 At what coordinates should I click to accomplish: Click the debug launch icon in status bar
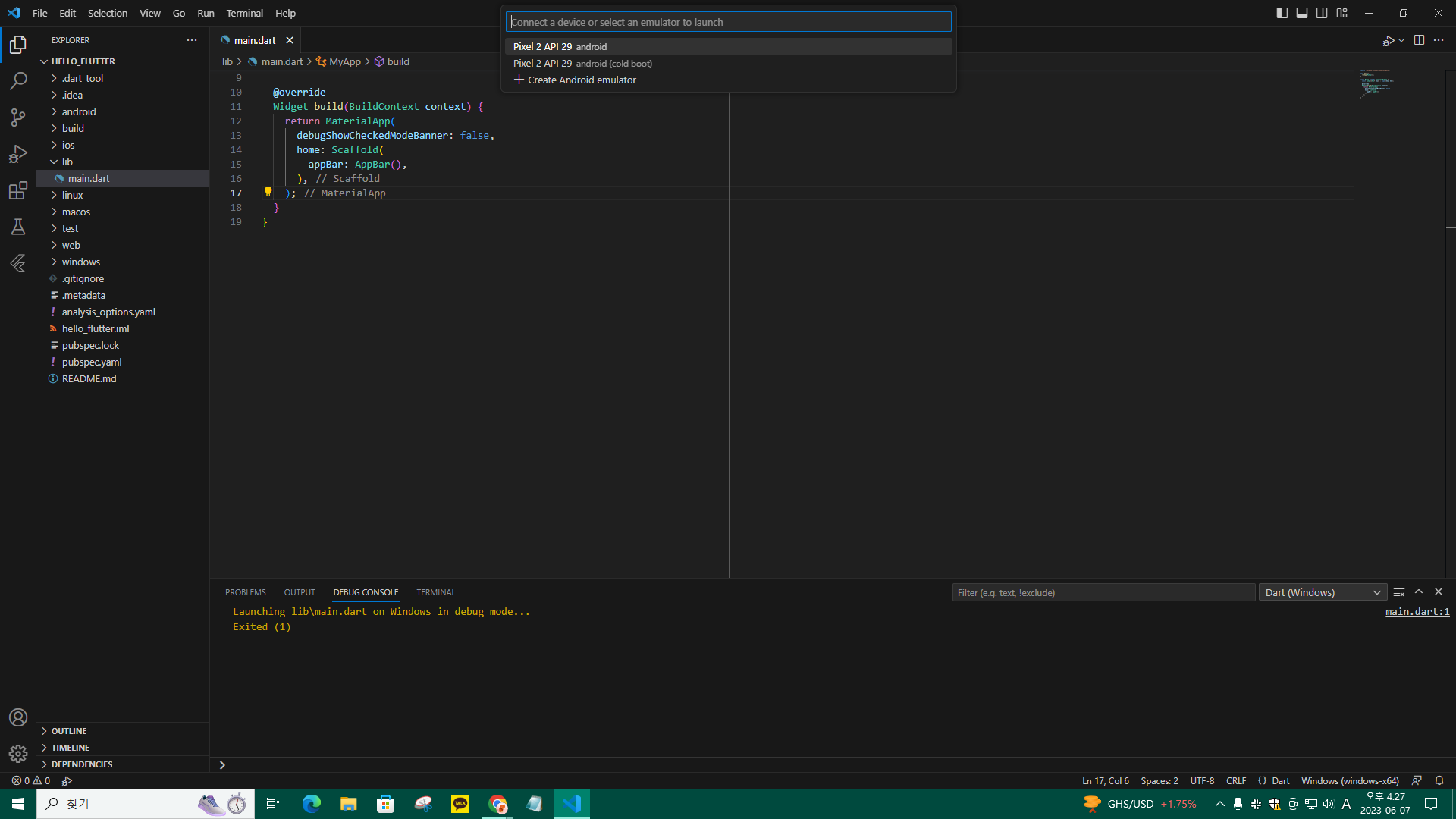[67, 780]
